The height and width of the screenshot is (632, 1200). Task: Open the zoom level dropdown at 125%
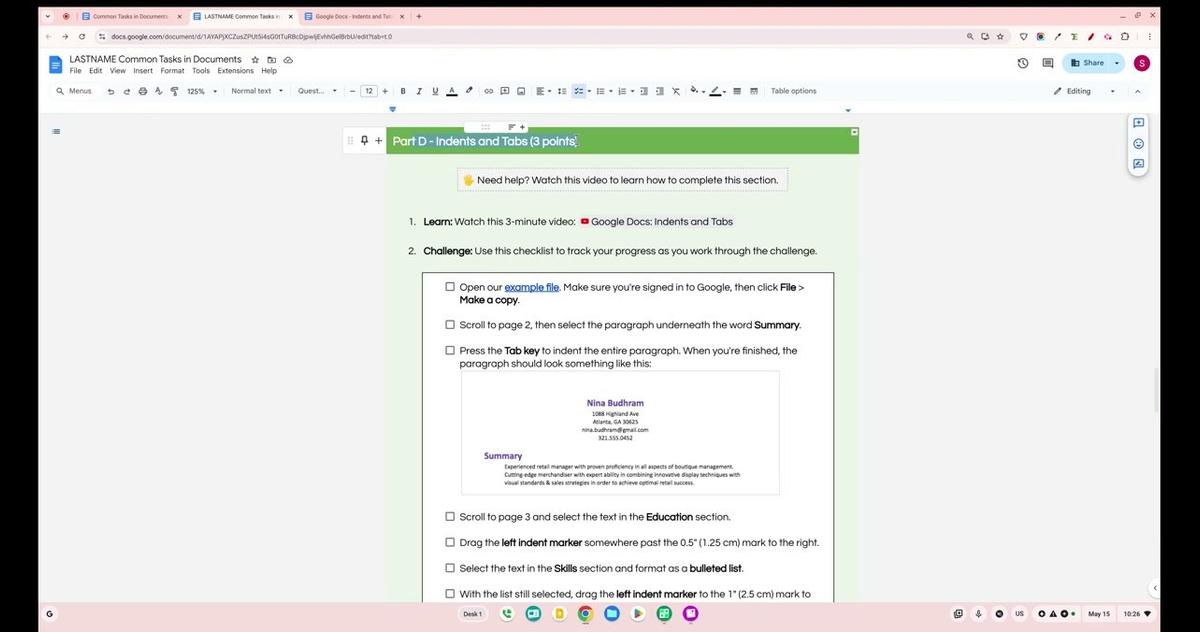point(202,91)
